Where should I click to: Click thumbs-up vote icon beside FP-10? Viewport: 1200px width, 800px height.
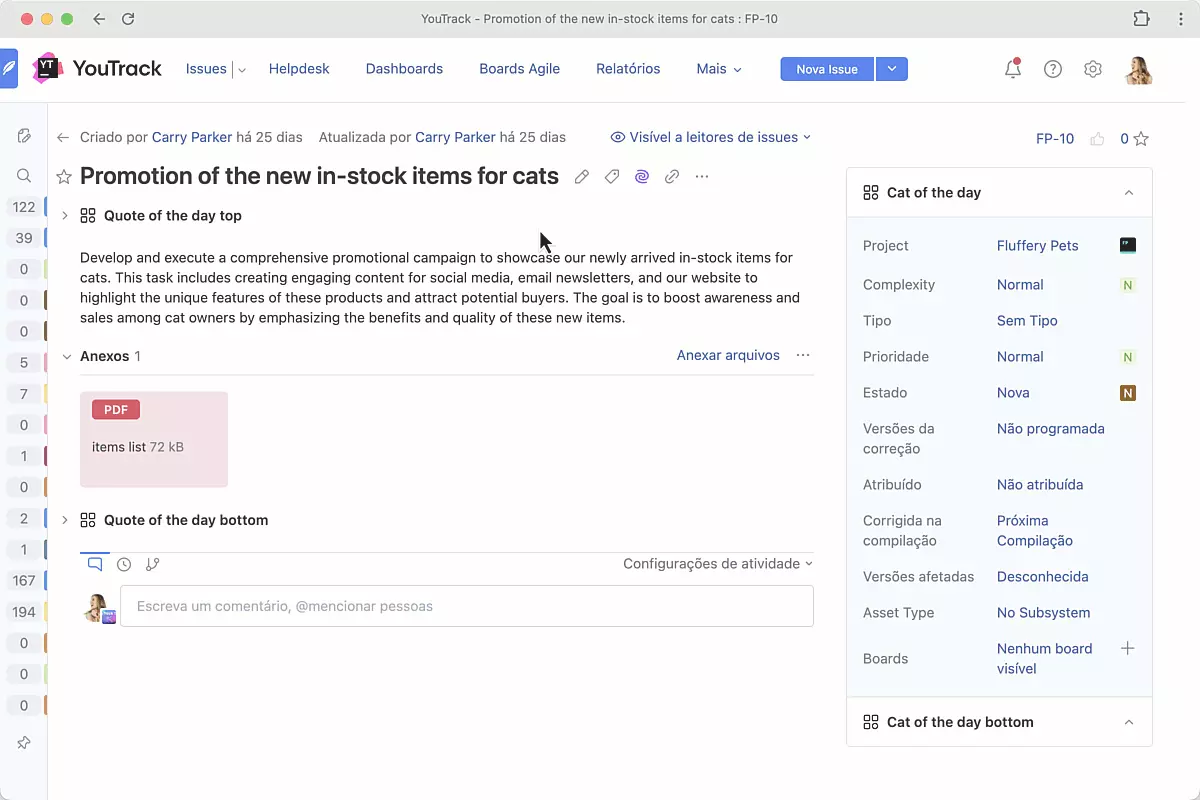1097,139
